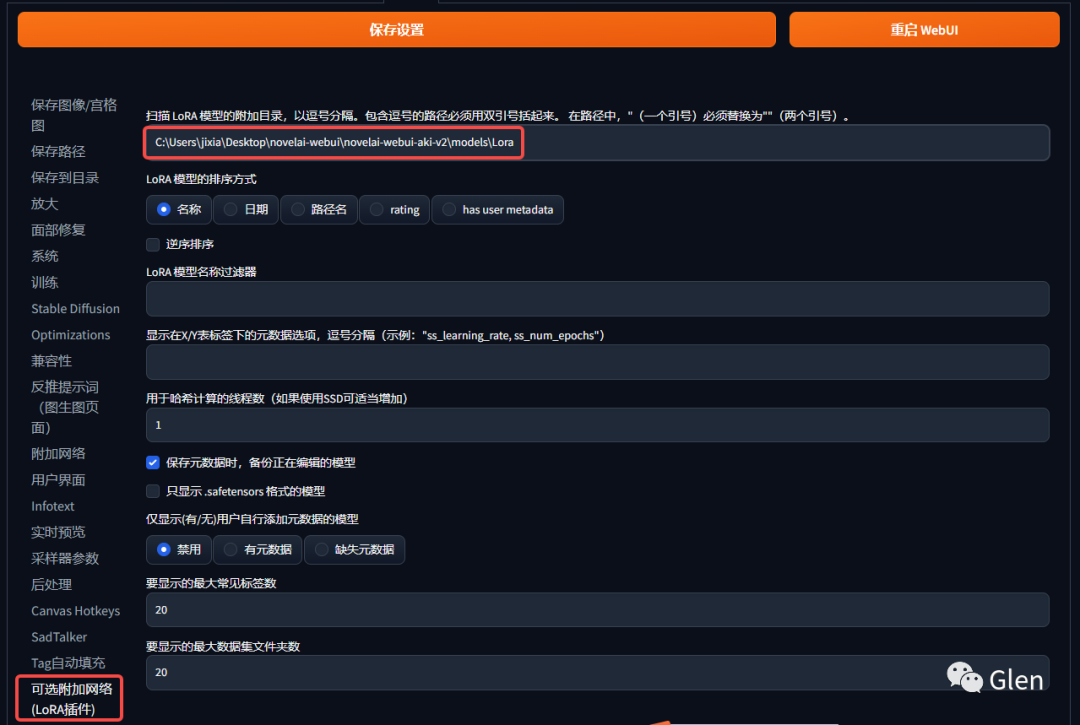The height and width of the screenshot is (725, 1080).
Task: Open the 放大 settings section
Action: [x=45, y=204]
